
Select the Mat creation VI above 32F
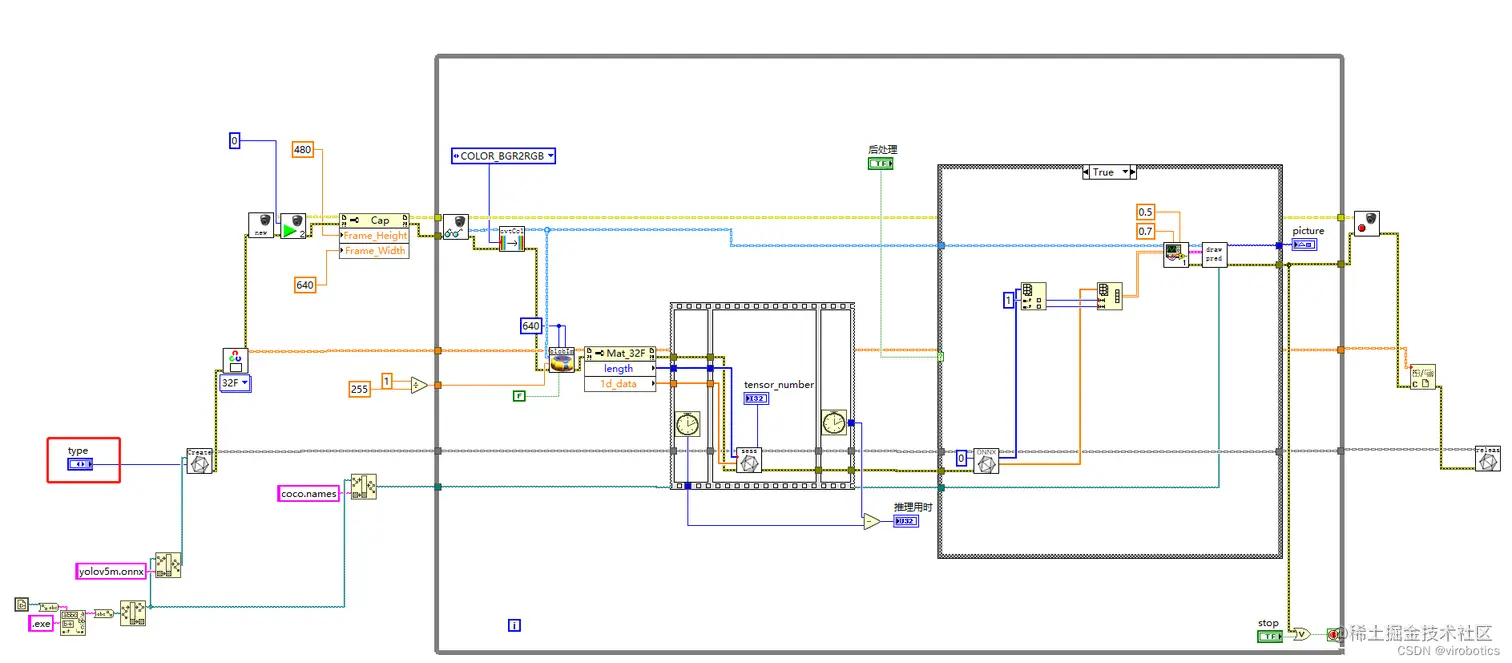[235, 360]
